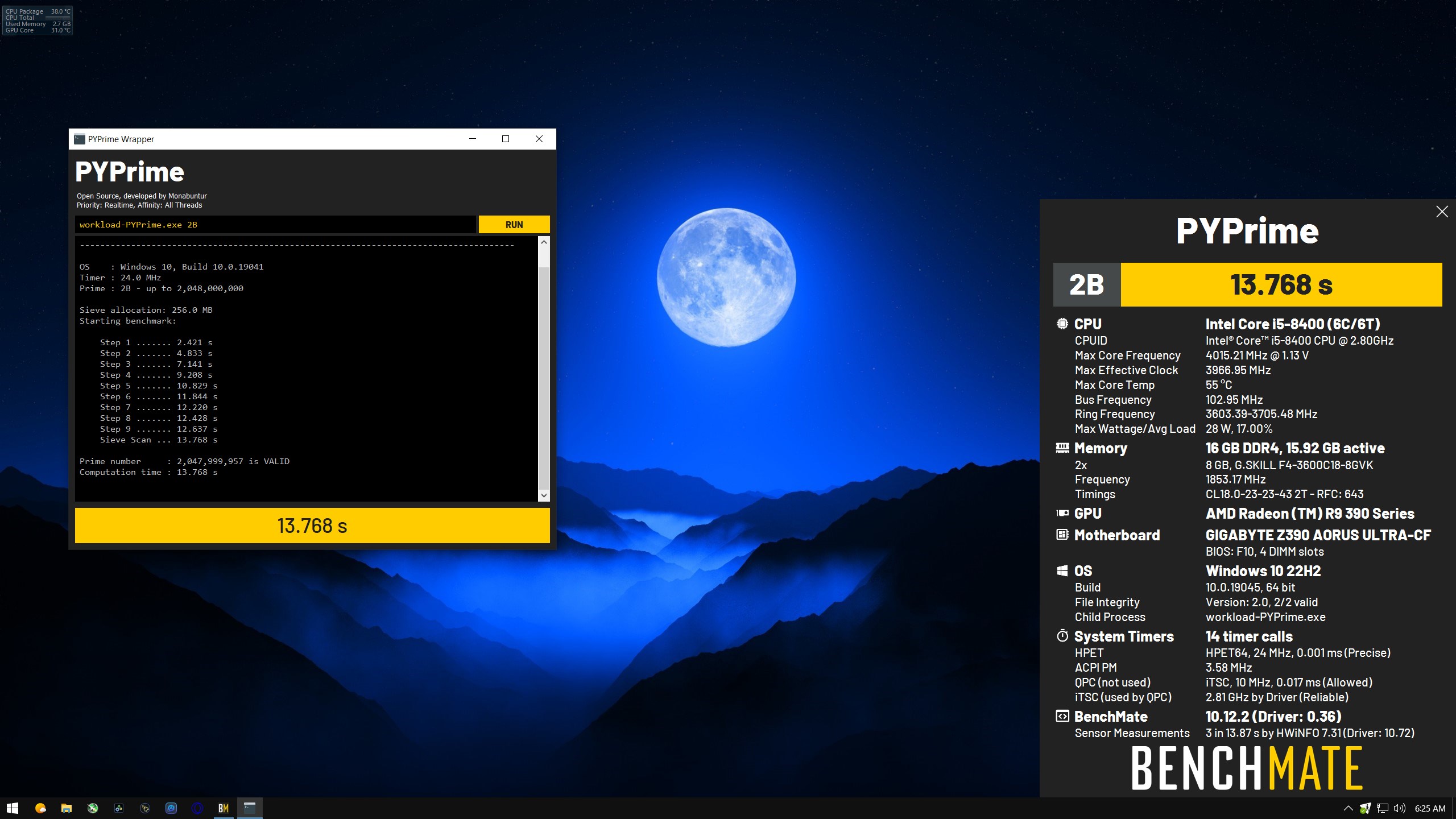Click the '28 W, 17.00%' wattage value

click(x=1239, y=429)
